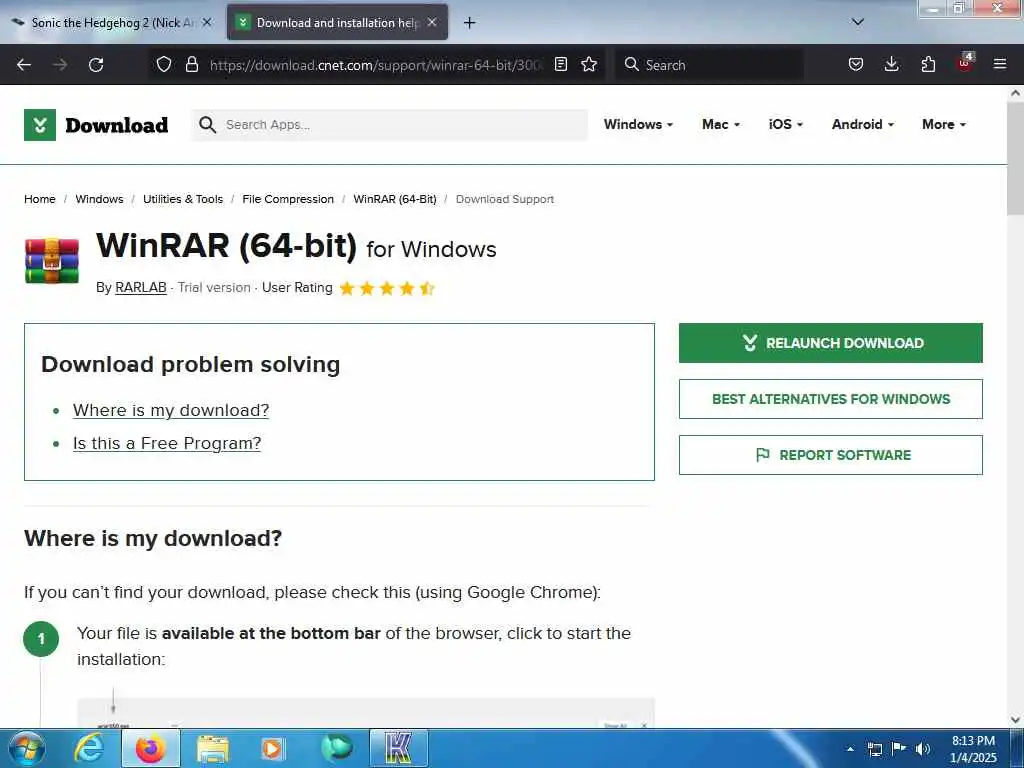This screenshot has height=768, width=1024.
Task: Expand the Android dropdown menu
Action: tap(863, 124)
